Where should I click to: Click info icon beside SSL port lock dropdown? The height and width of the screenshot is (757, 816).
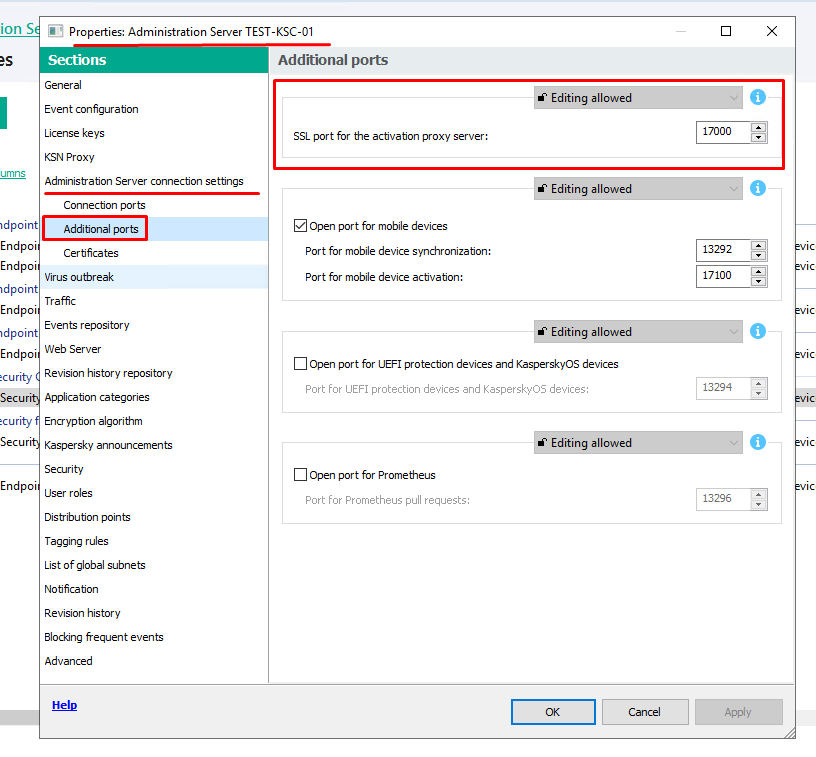pyautogui.click(x=757, y=97)
